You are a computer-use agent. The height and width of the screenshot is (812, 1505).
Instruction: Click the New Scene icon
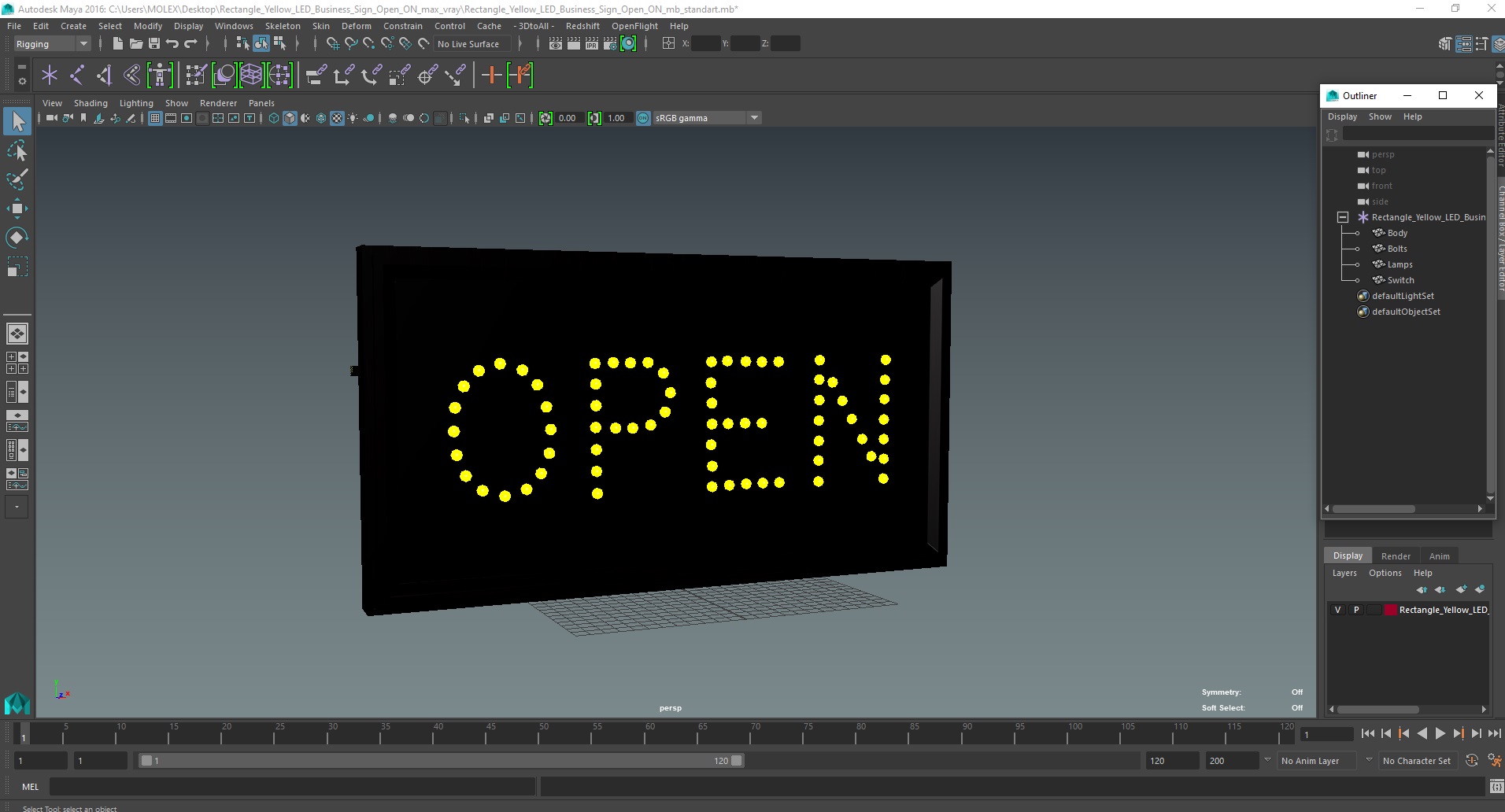(117, 44)
